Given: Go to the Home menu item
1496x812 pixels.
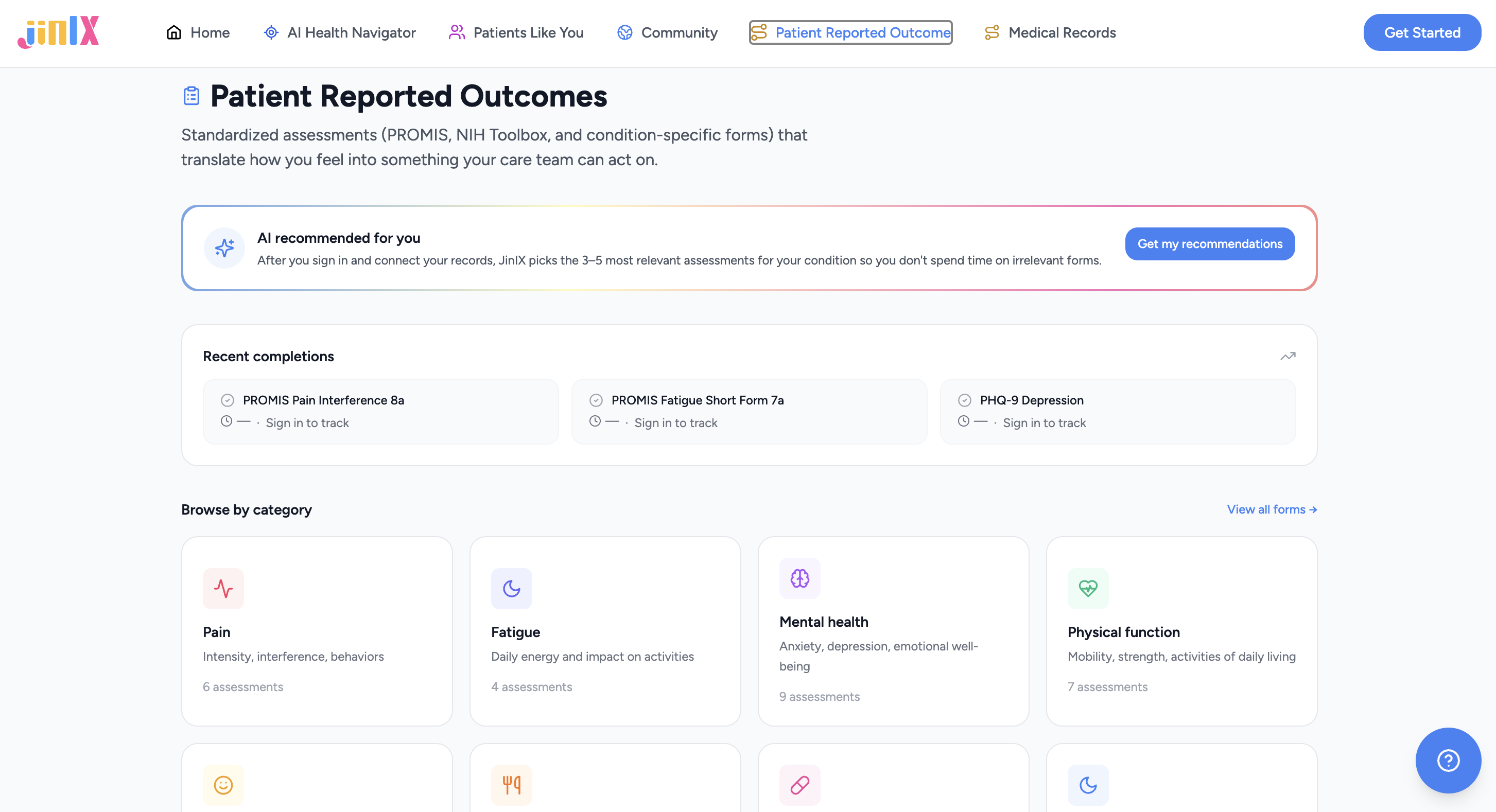Looking at the screenshot, I should click(x=198, y=32).
